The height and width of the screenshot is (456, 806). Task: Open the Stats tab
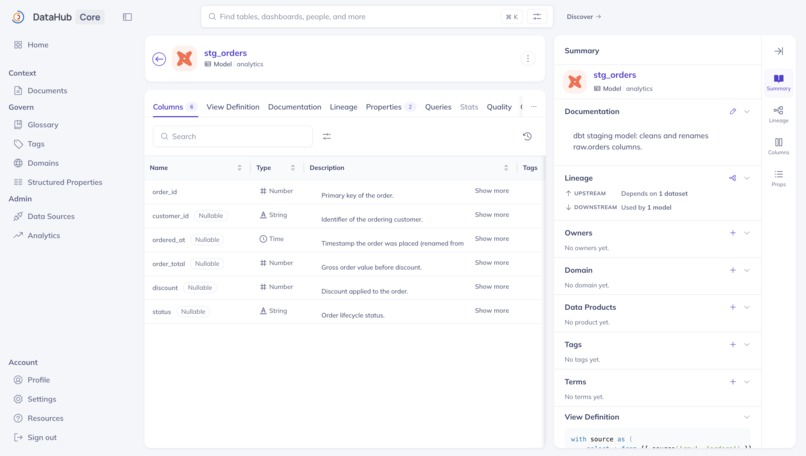point(469,107)
